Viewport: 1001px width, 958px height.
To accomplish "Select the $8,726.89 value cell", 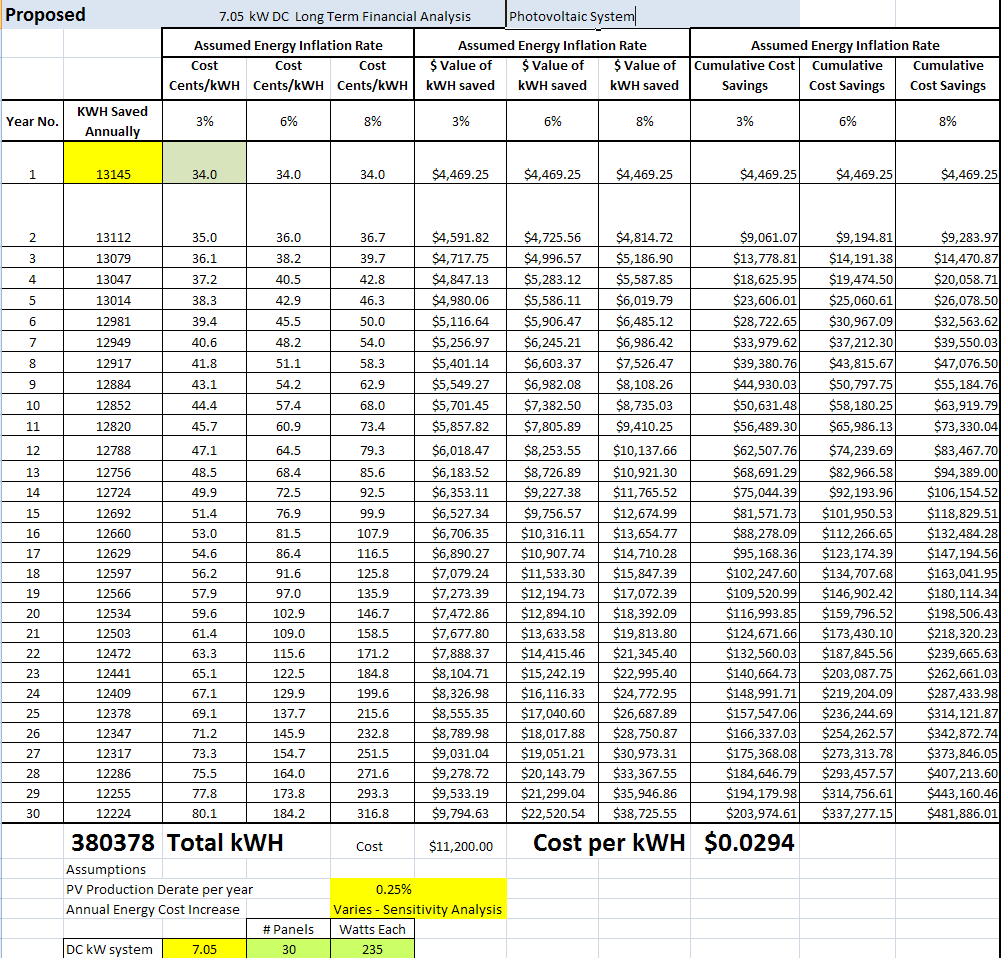I will pyautogui.click(x=552, y=472).
